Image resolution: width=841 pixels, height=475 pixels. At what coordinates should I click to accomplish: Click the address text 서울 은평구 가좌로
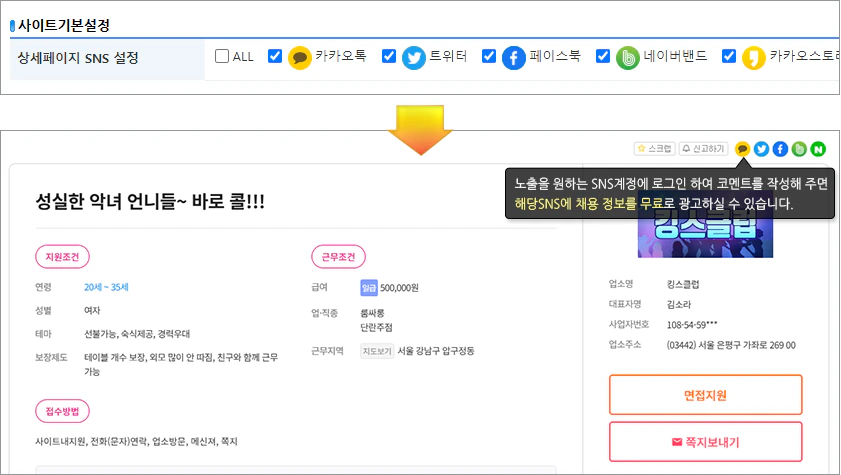point(731,345)
